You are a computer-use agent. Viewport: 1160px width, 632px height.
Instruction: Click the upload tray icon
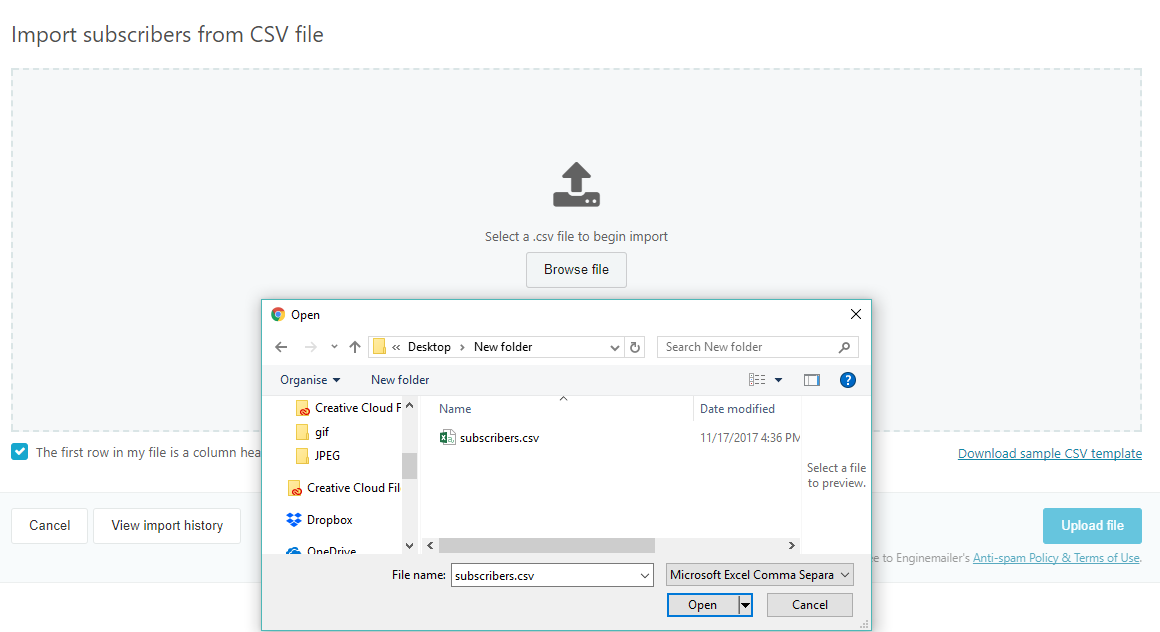click(x=576, y=184)
